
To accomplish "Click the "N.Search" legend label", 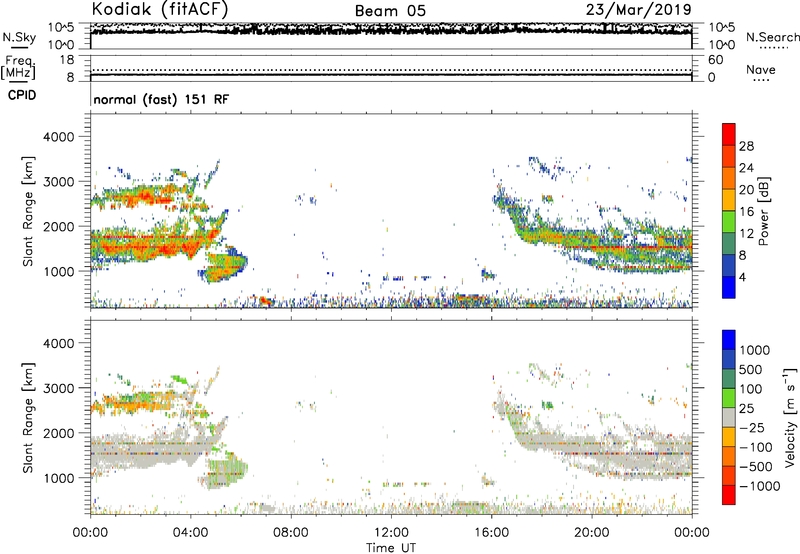I will tap(772, 37).
